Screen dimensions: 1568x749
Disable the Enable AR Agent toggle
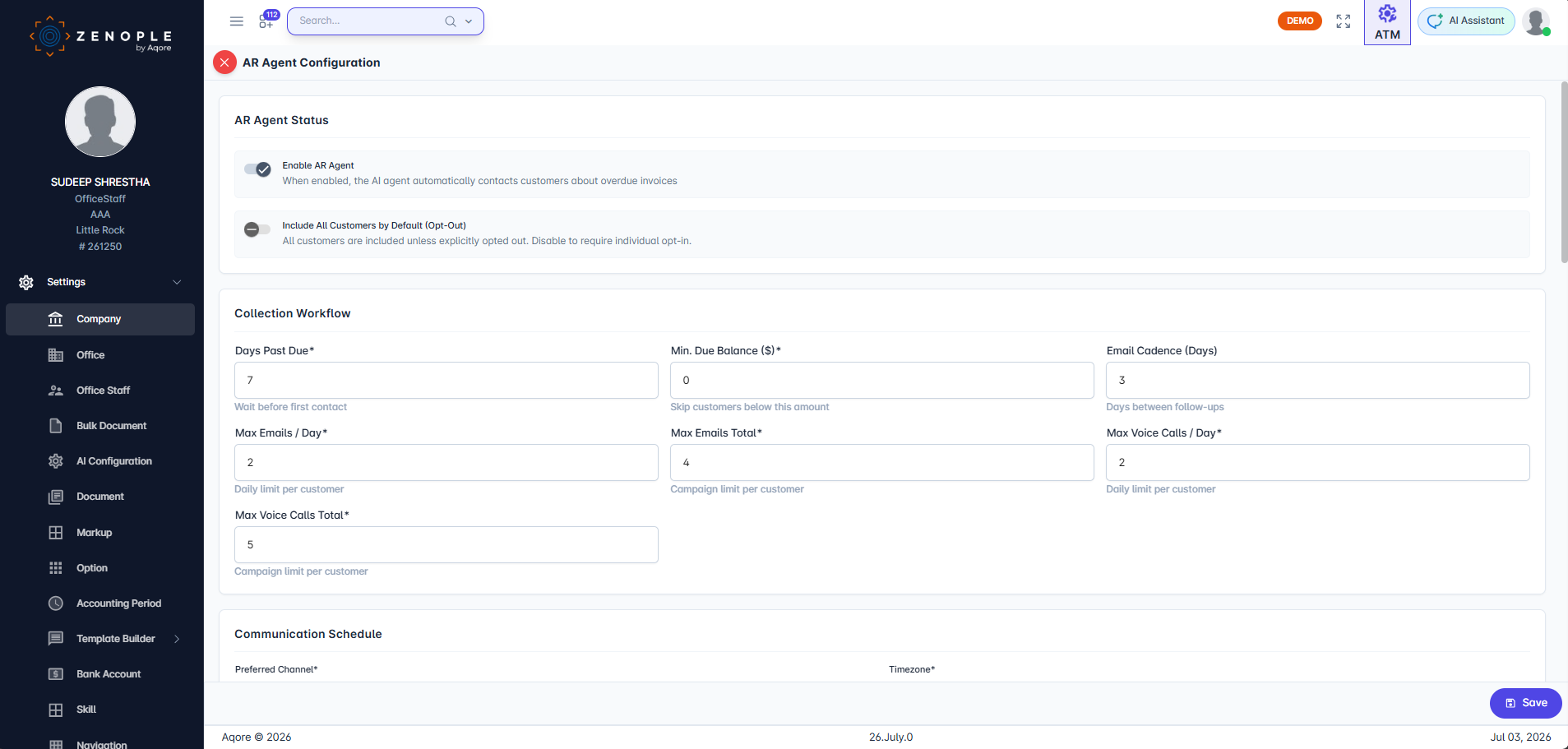click(257, 169)
